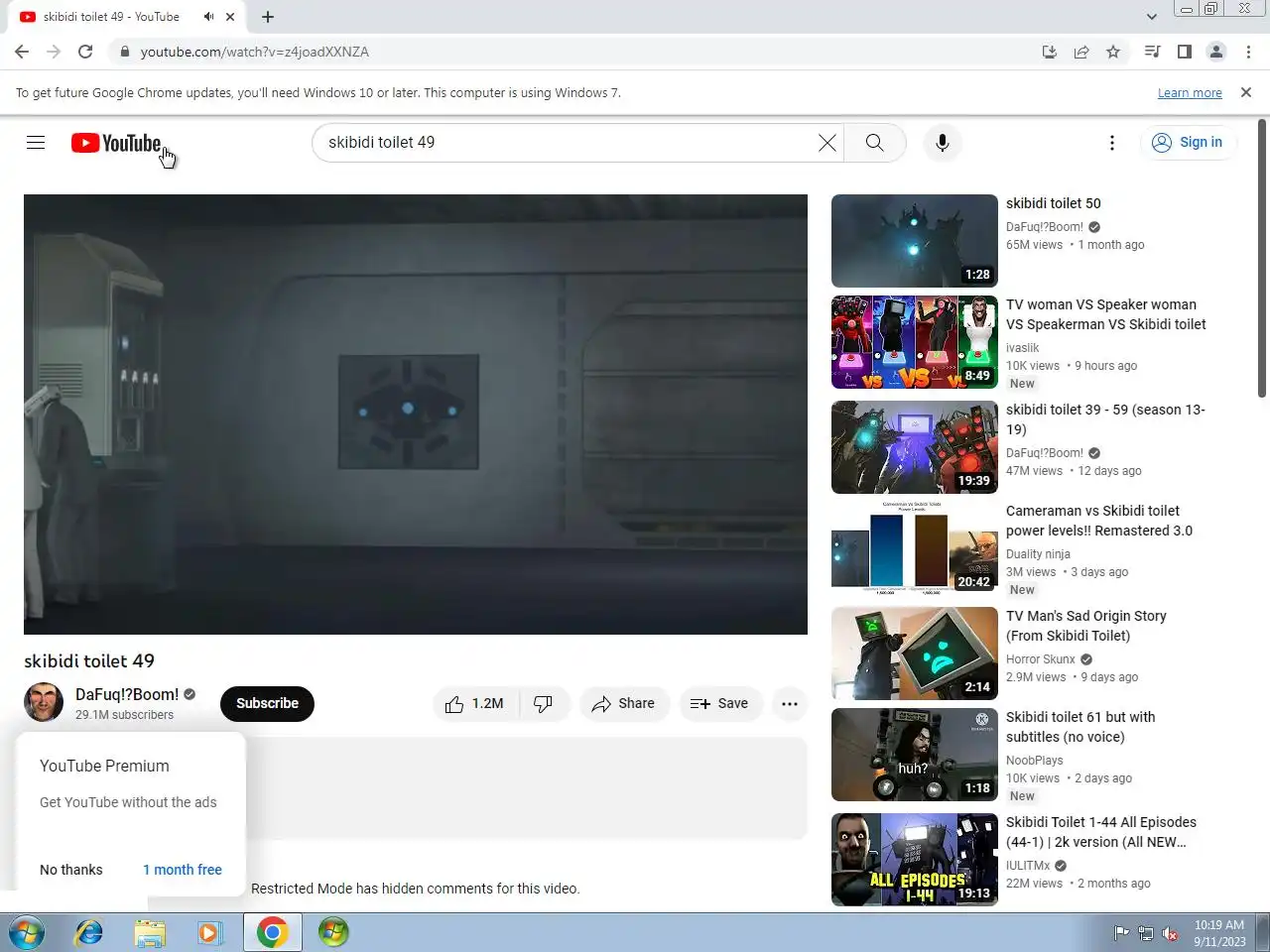The image size is (1270, 952).
Task: Launch Internet Explorer from taskbar
Action: (x=89, y=933)
